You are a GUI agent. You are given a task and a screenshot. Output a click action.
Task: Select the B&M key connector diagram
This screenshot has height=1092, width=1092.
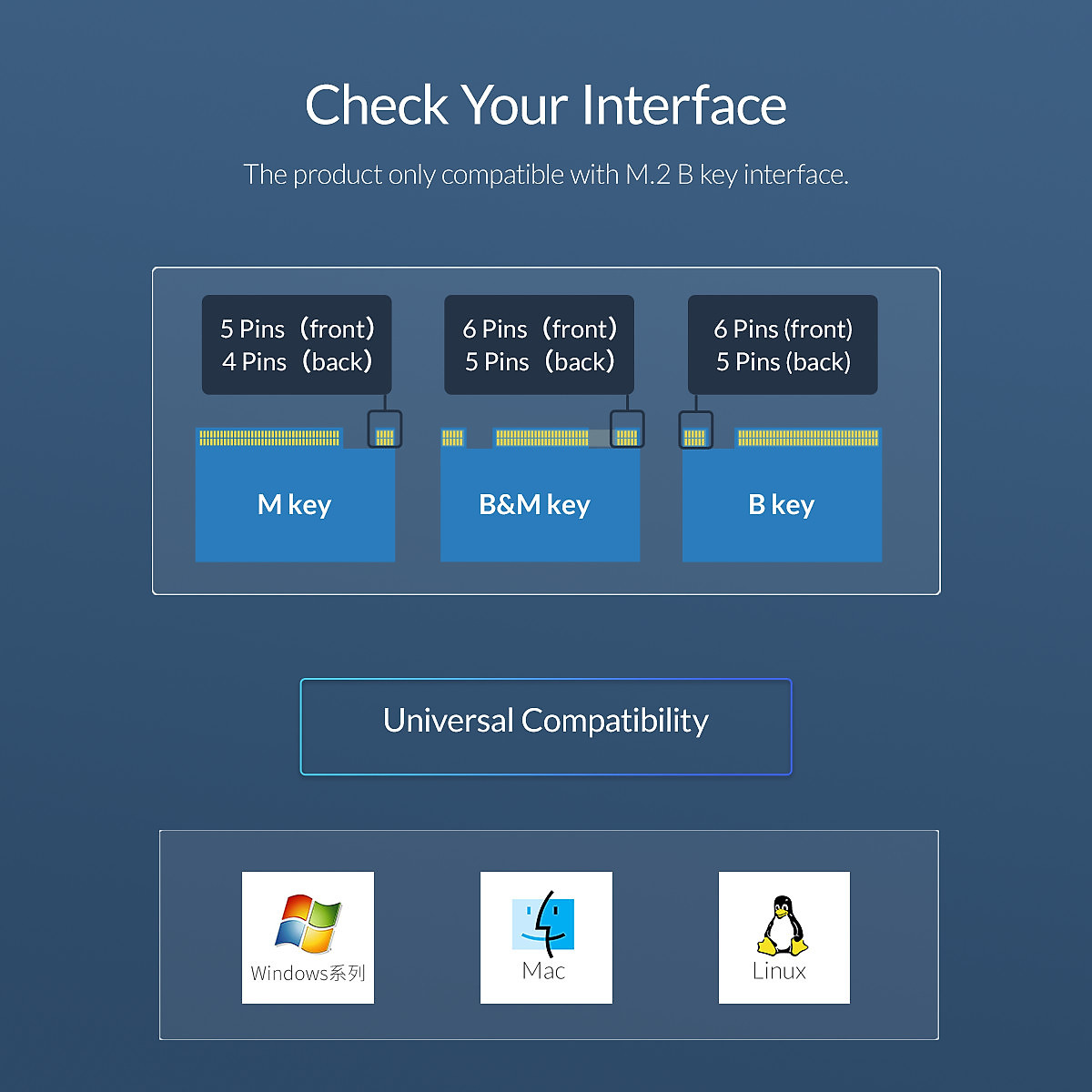coord(540,494)
